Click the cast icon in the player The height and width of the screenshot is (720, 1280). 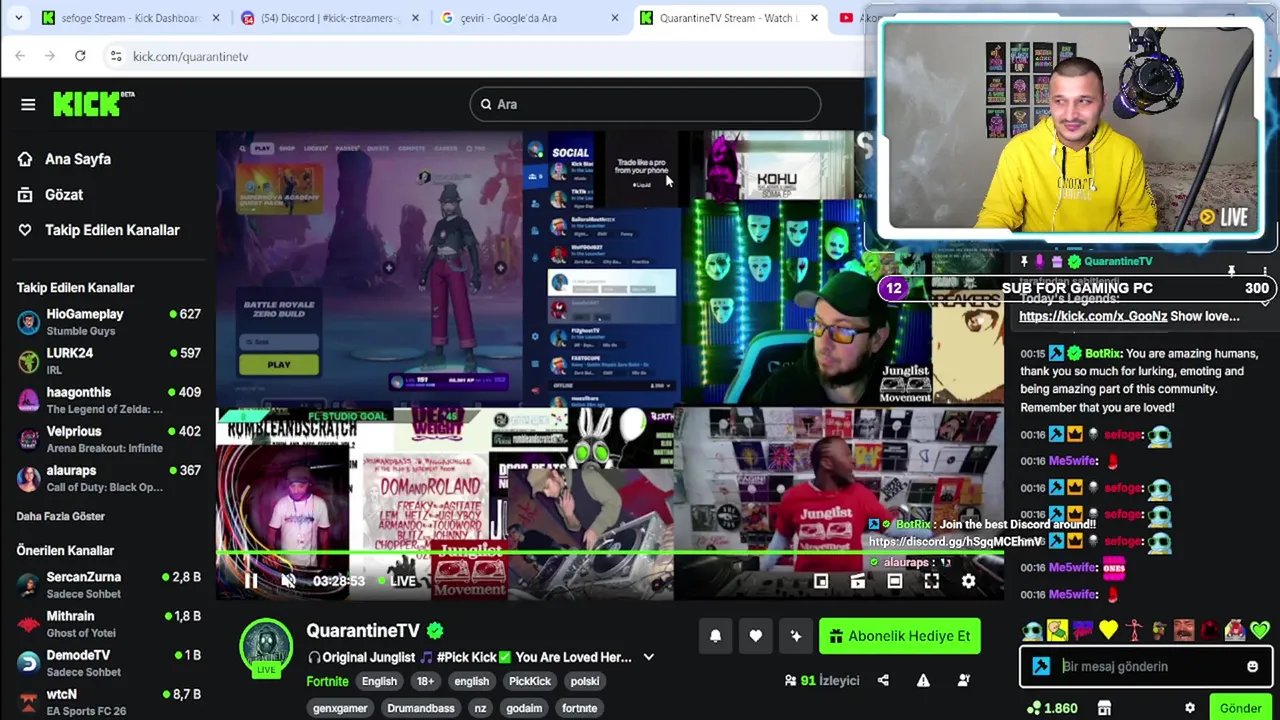point(858,581)
